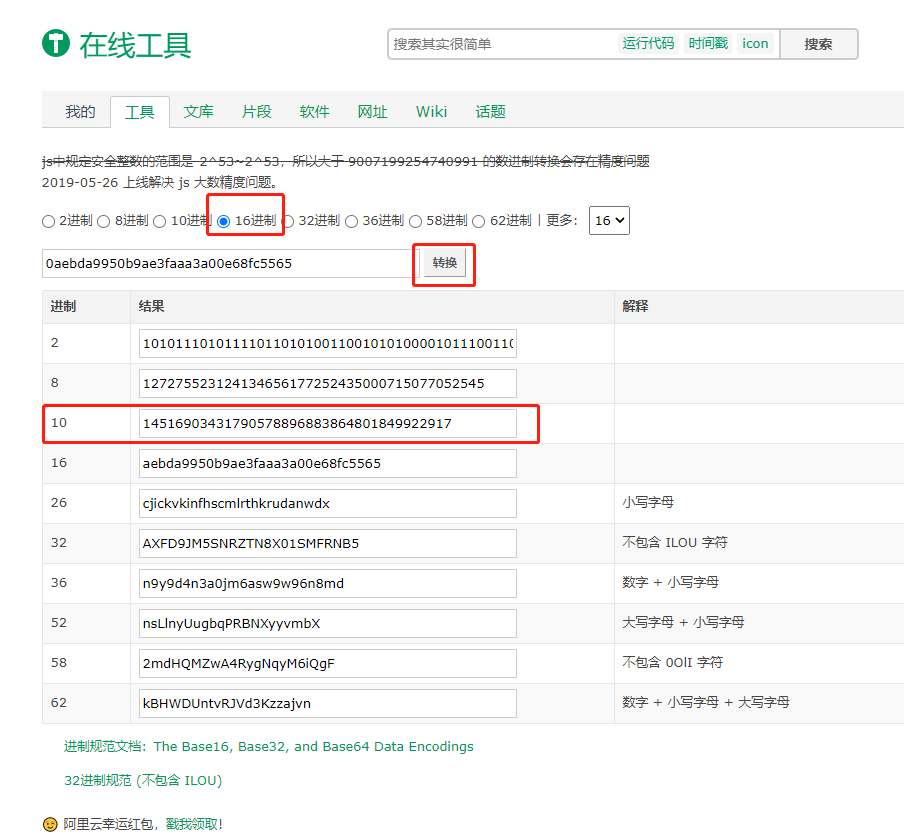
Task: Select the 8进制 radio button
Action: [x=104, y=221]
